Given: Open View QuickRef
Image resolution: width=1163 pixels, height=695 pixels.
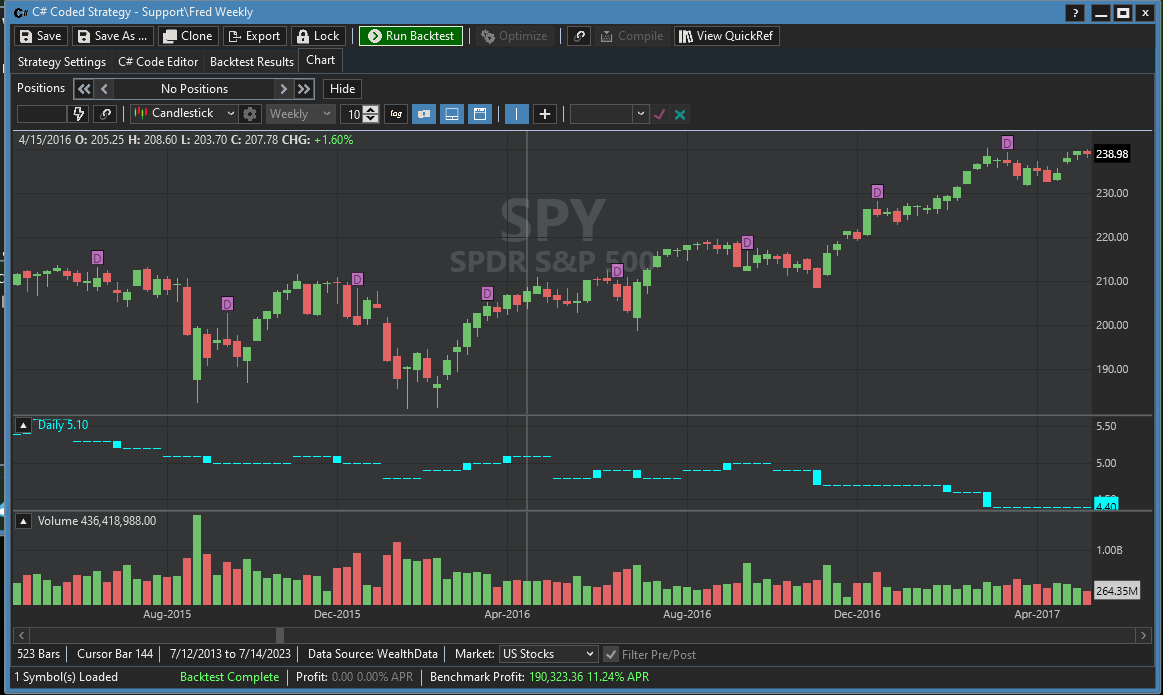Looking at the screenshot, I should (x=726, y=36).
